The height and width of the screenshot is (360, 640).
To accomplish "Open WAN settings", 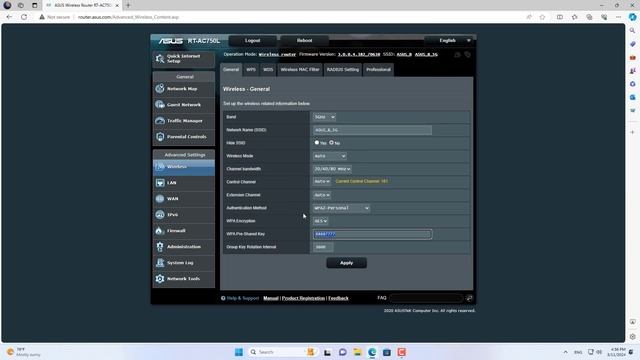I will pos(184,199).
